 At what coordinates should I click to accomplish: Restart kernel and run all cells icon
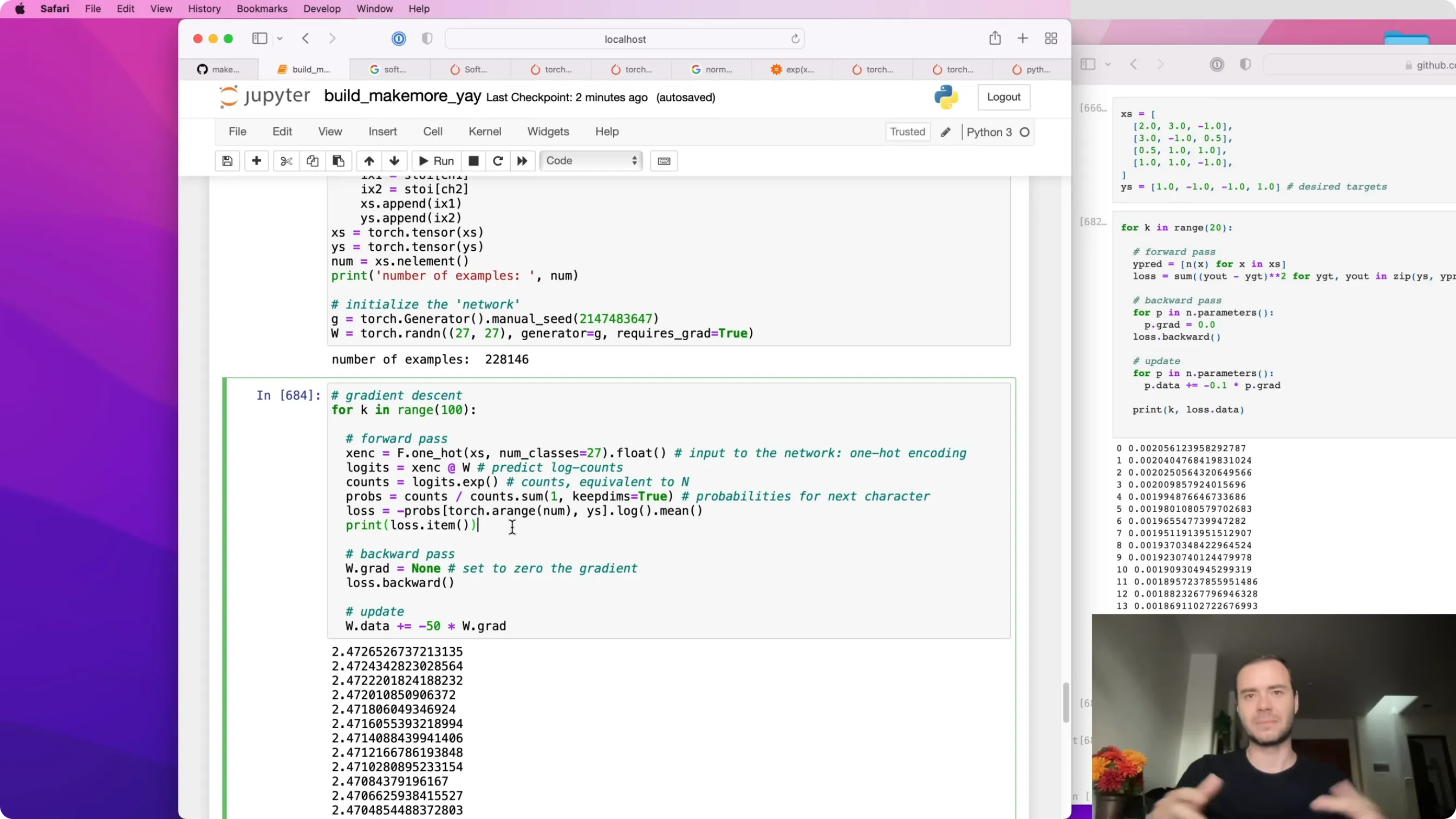pos(522,161)
